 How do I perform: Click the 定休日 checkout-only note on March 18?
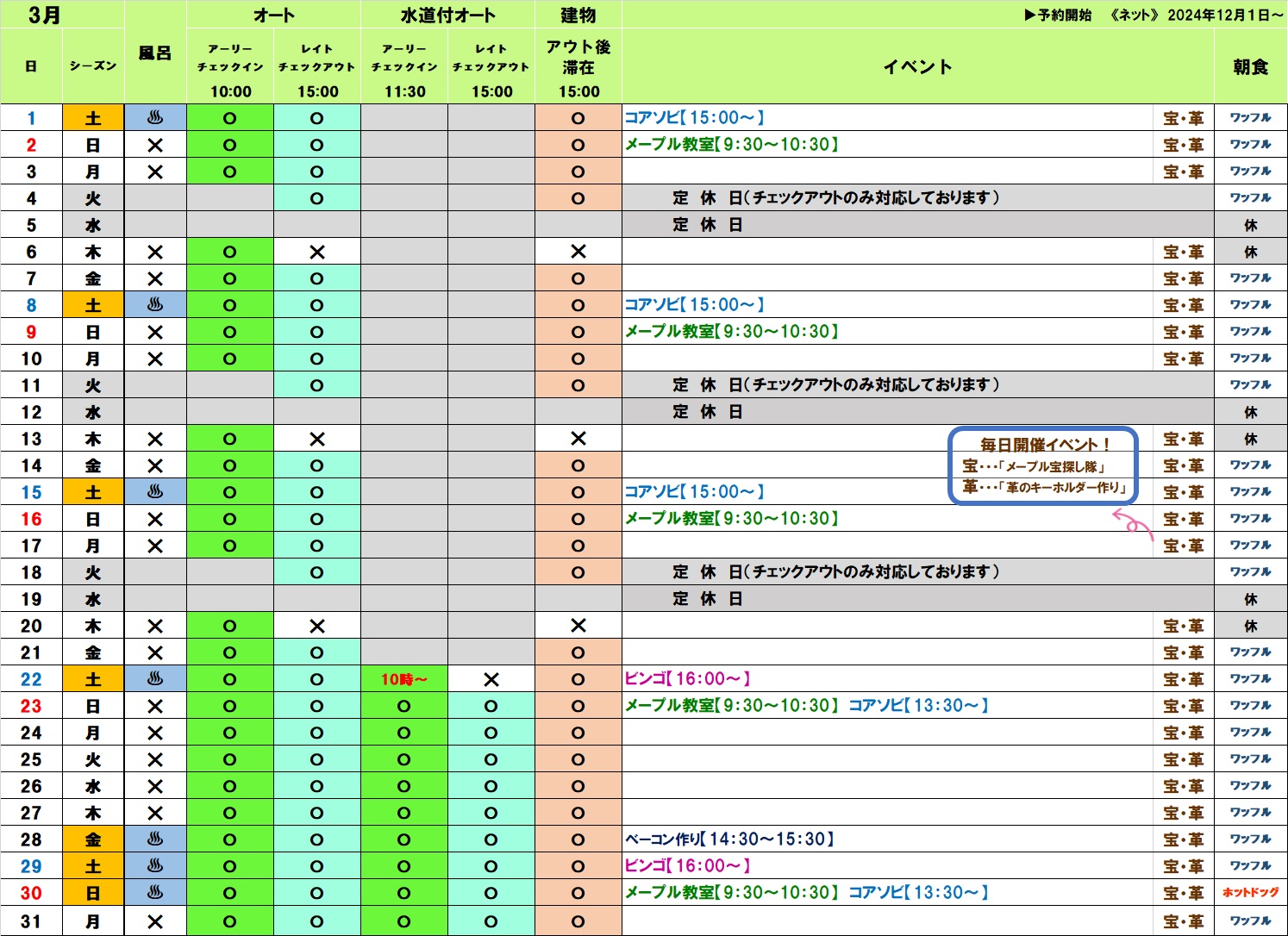[x=836, y=571]
